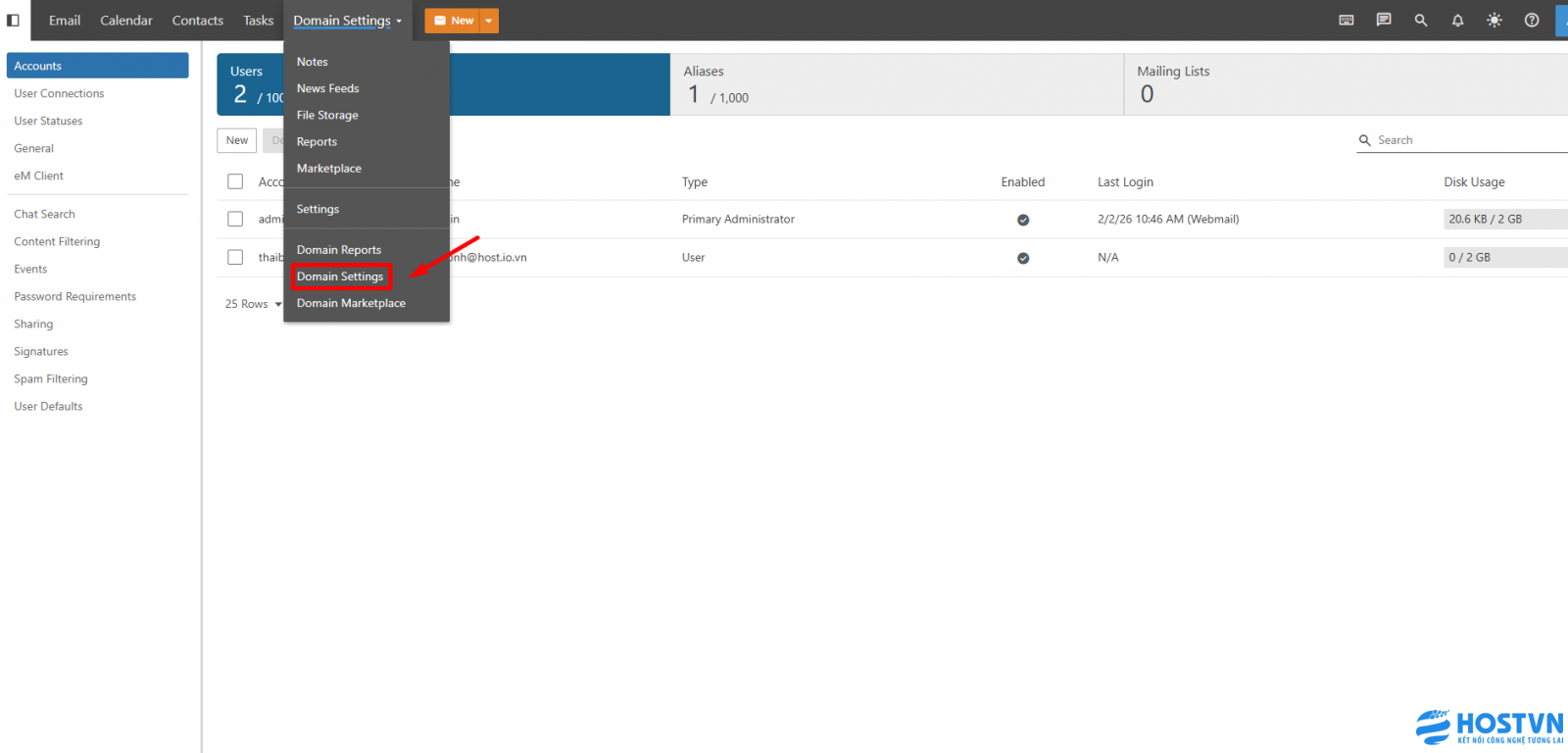The image size is (1568, 753).
Task: Open Spam Filtering in the left sidebar
Action: click(51, 378)
